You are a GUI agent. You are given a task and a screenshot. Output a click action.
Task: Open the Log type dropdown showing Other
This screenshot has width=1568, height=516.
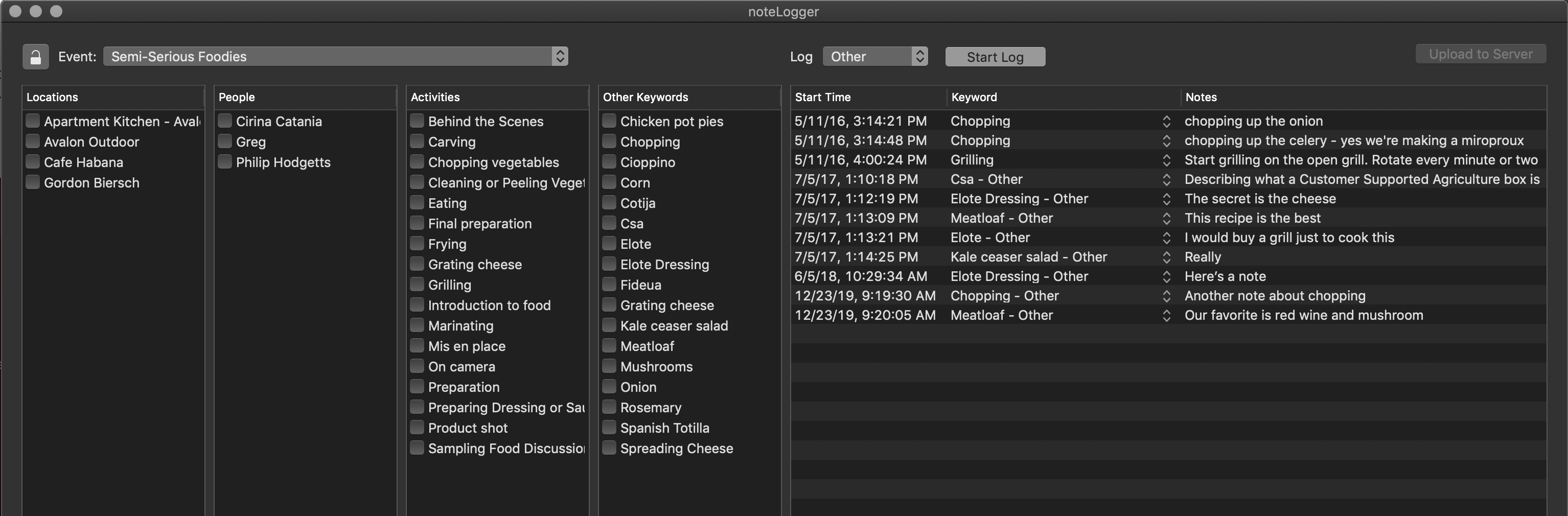coord(874,57)
